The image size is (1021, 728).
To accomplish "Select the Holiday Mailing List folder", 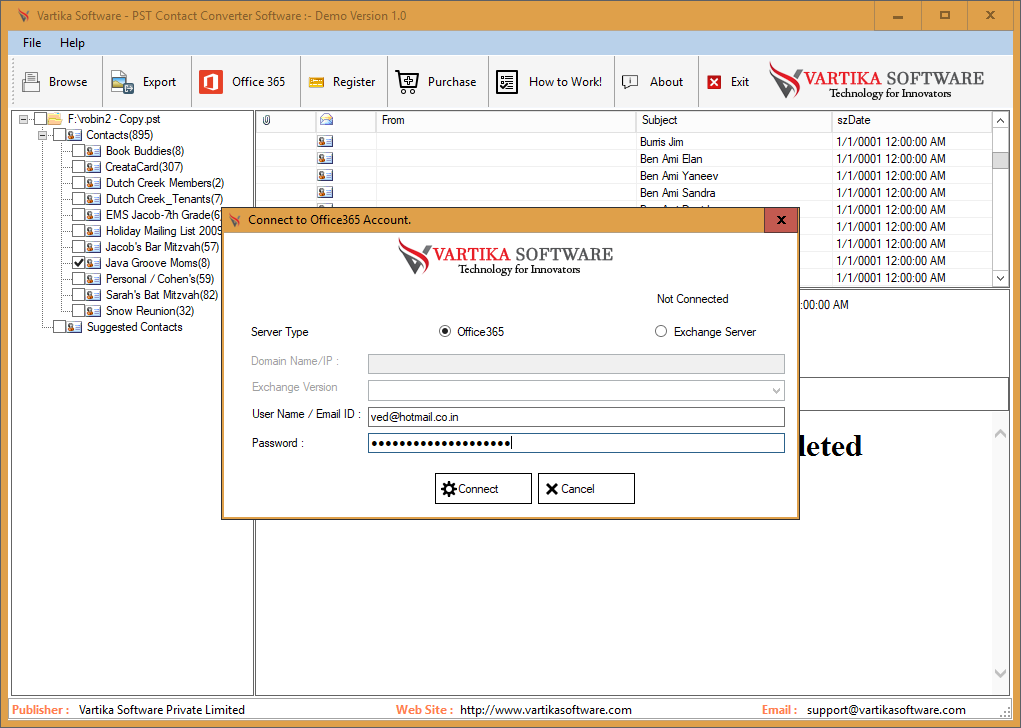I will pyautogui.click(x=163, y=231).
